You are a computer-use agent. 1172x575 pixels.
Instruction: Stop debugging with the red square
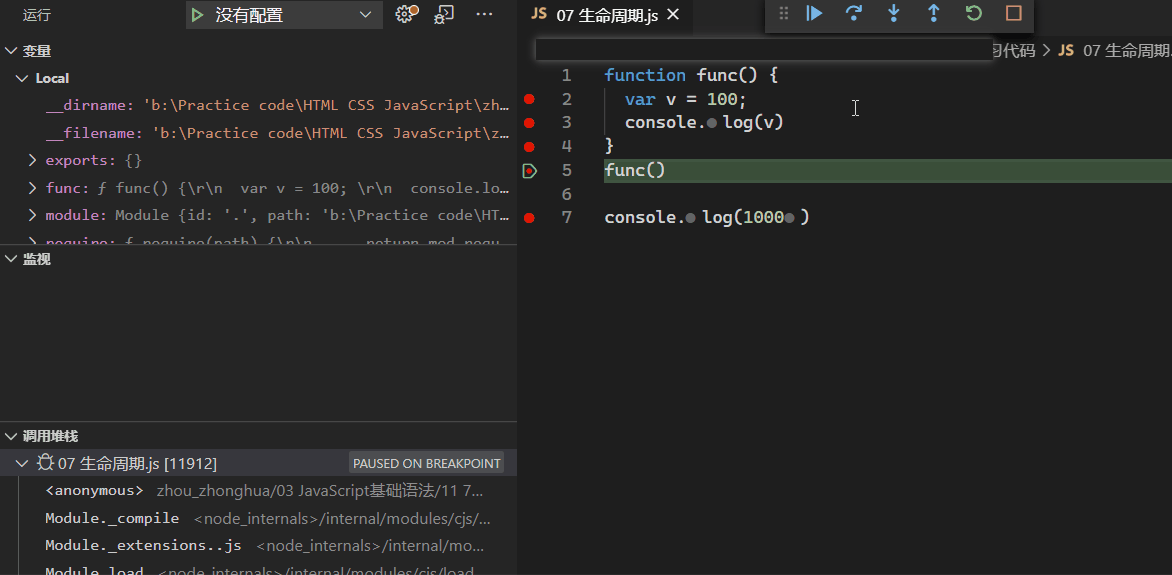[1014, 14]
